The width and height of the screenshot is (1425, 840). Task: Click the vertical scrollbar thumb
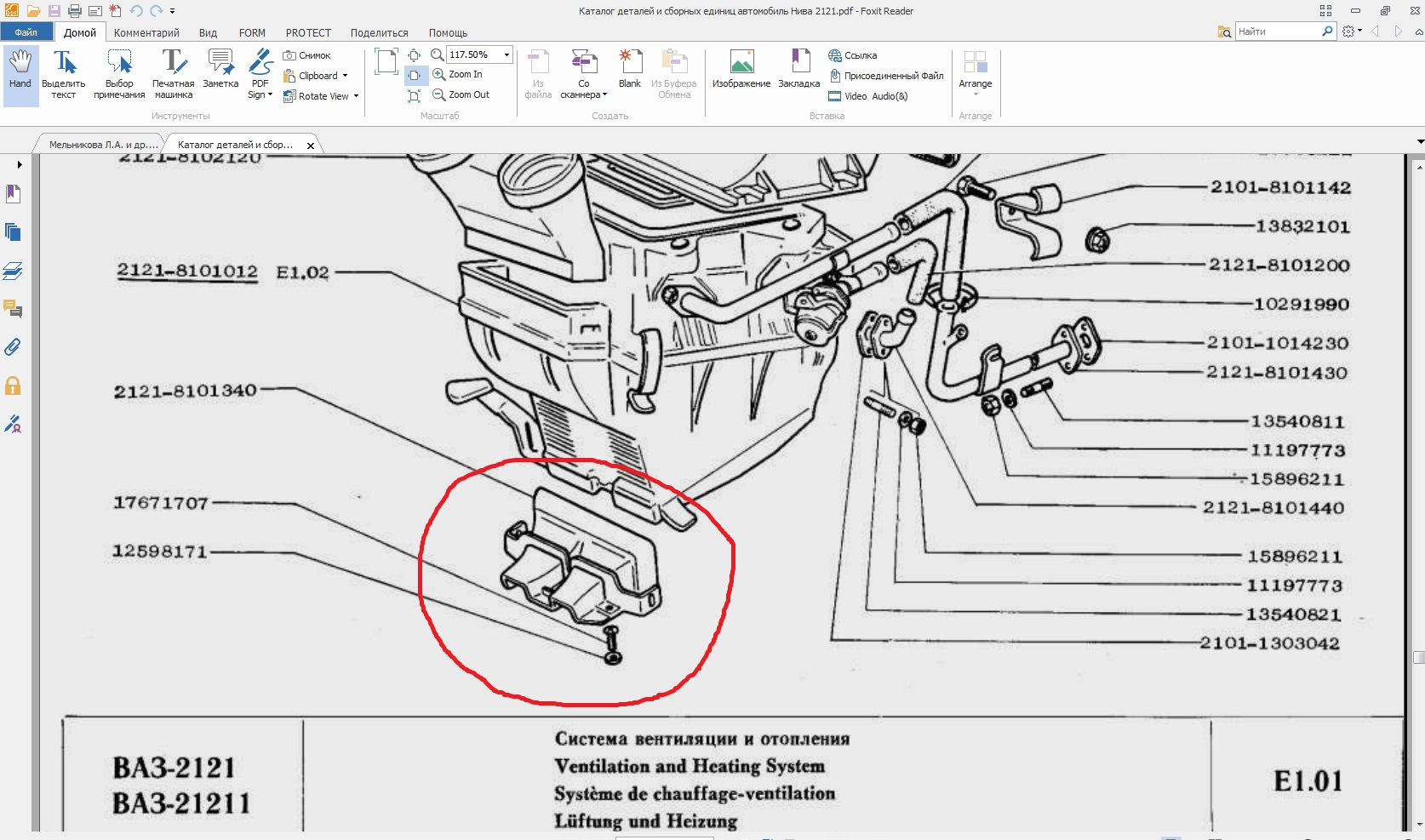tap(1418, 657)
